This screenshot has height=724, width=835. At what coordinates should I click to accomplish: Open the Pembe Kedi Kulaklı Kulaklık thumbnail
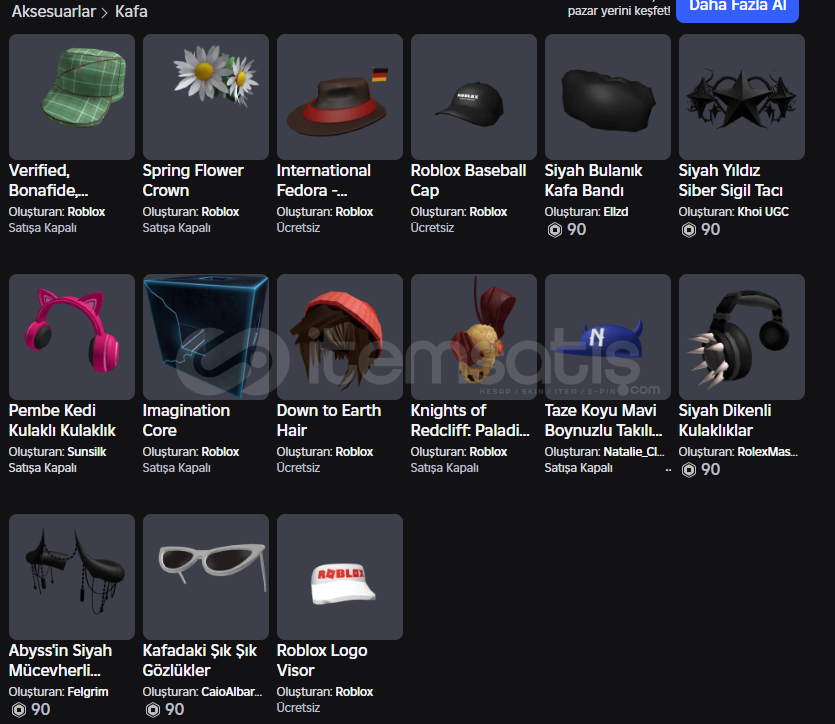click(x=72, y=337)
